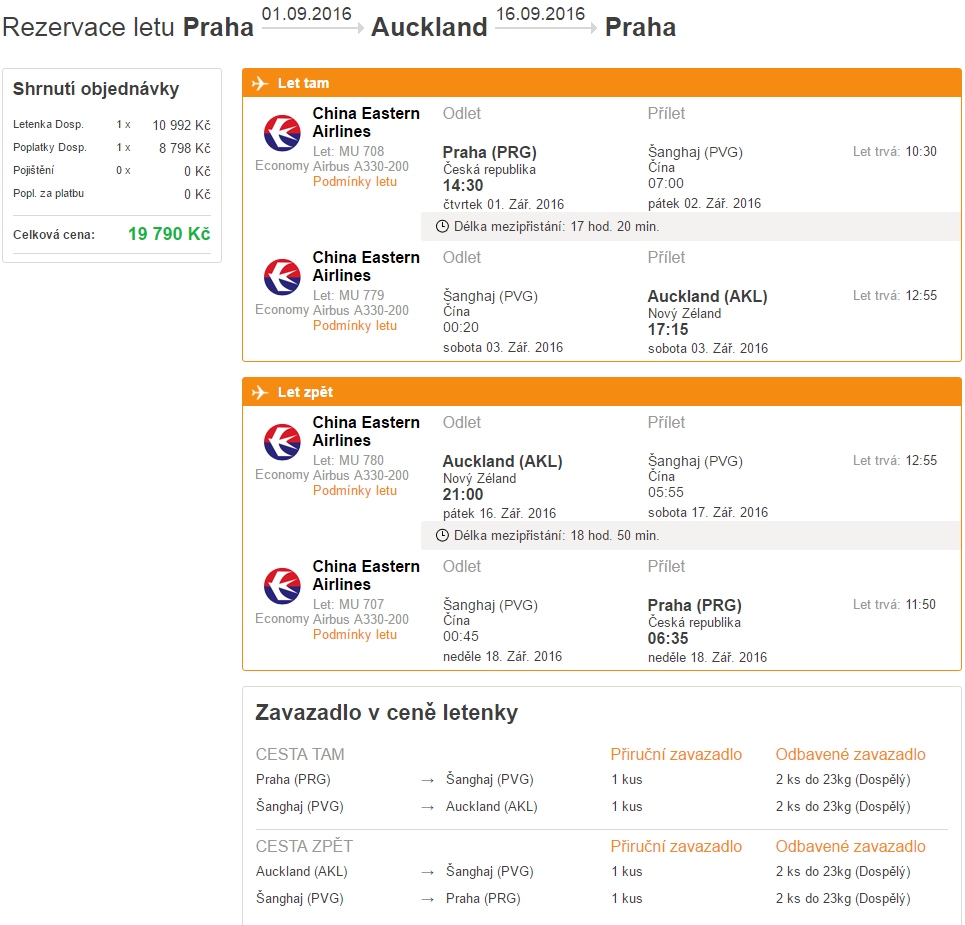The width and height of the screenshot is (965, 925).
Task: Click flight number Let: MU 707
Action: pyautogui.click(x=348, y=604)
